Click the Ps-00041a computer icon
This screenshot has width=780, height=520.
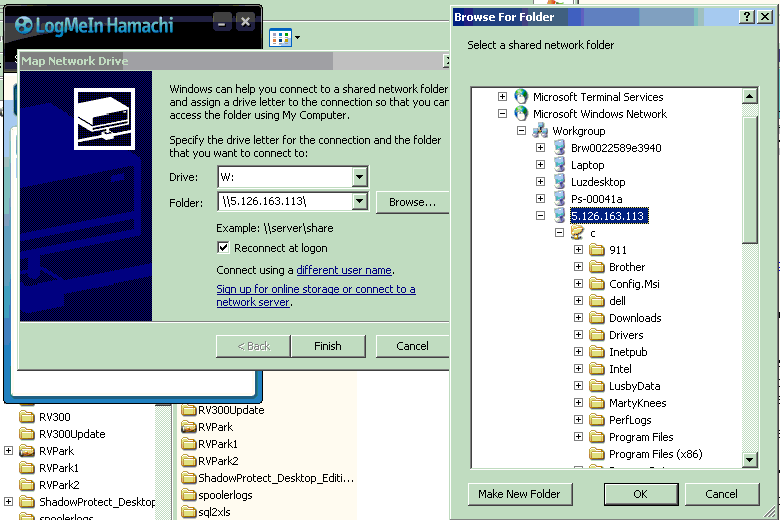[560, 199]
